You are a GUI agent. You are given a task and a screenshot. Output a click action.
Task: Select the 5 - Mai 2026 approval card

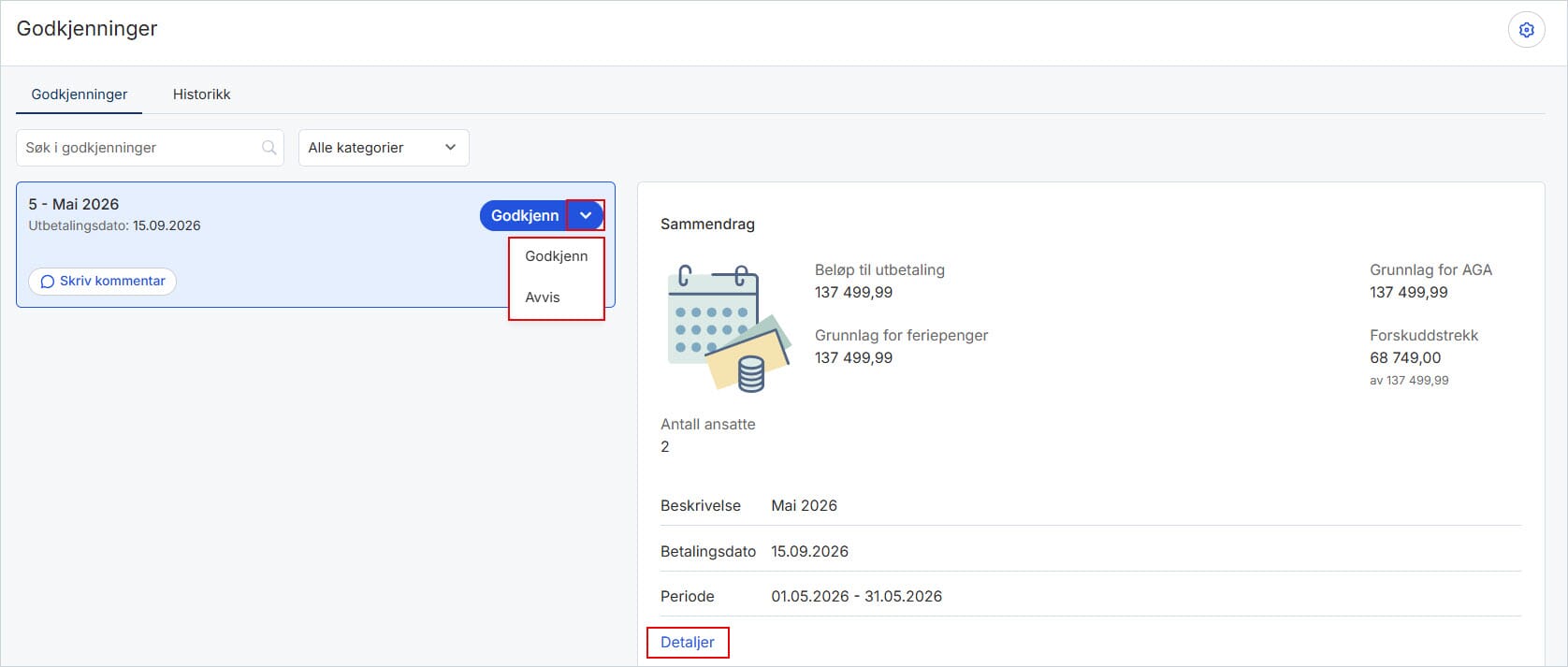point(315,244)
